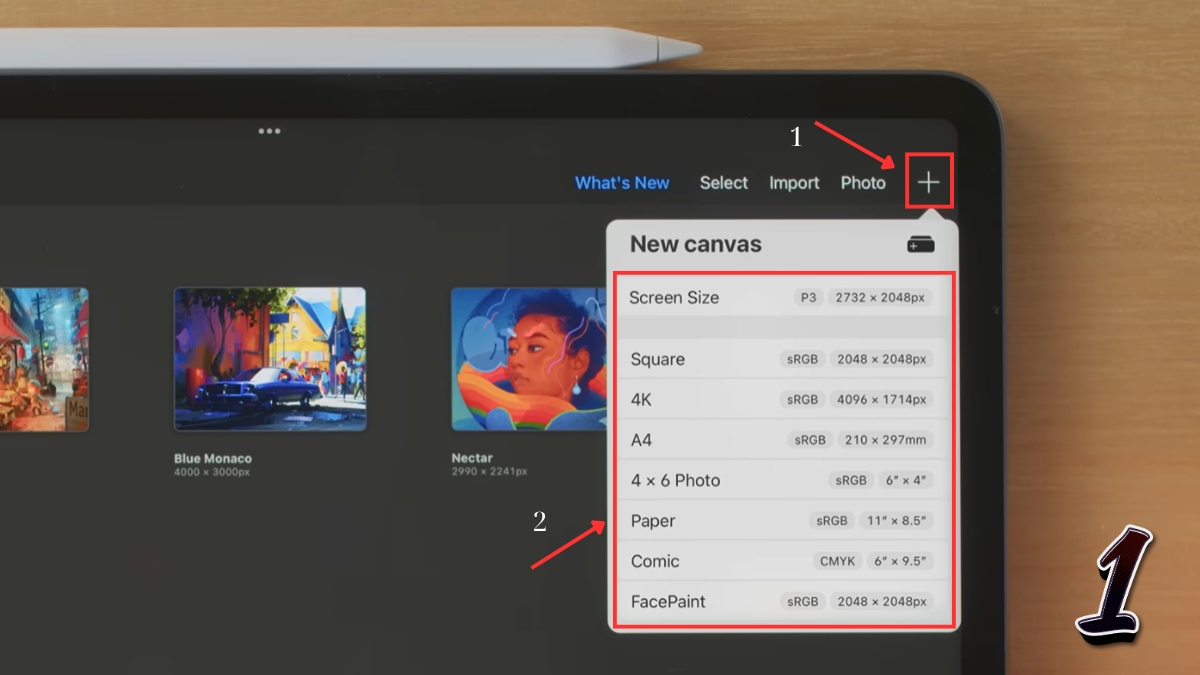Open the custom canvas icon beside New canvas
This screenshot has width=1200, height=675.
click(x=921, y=244)
